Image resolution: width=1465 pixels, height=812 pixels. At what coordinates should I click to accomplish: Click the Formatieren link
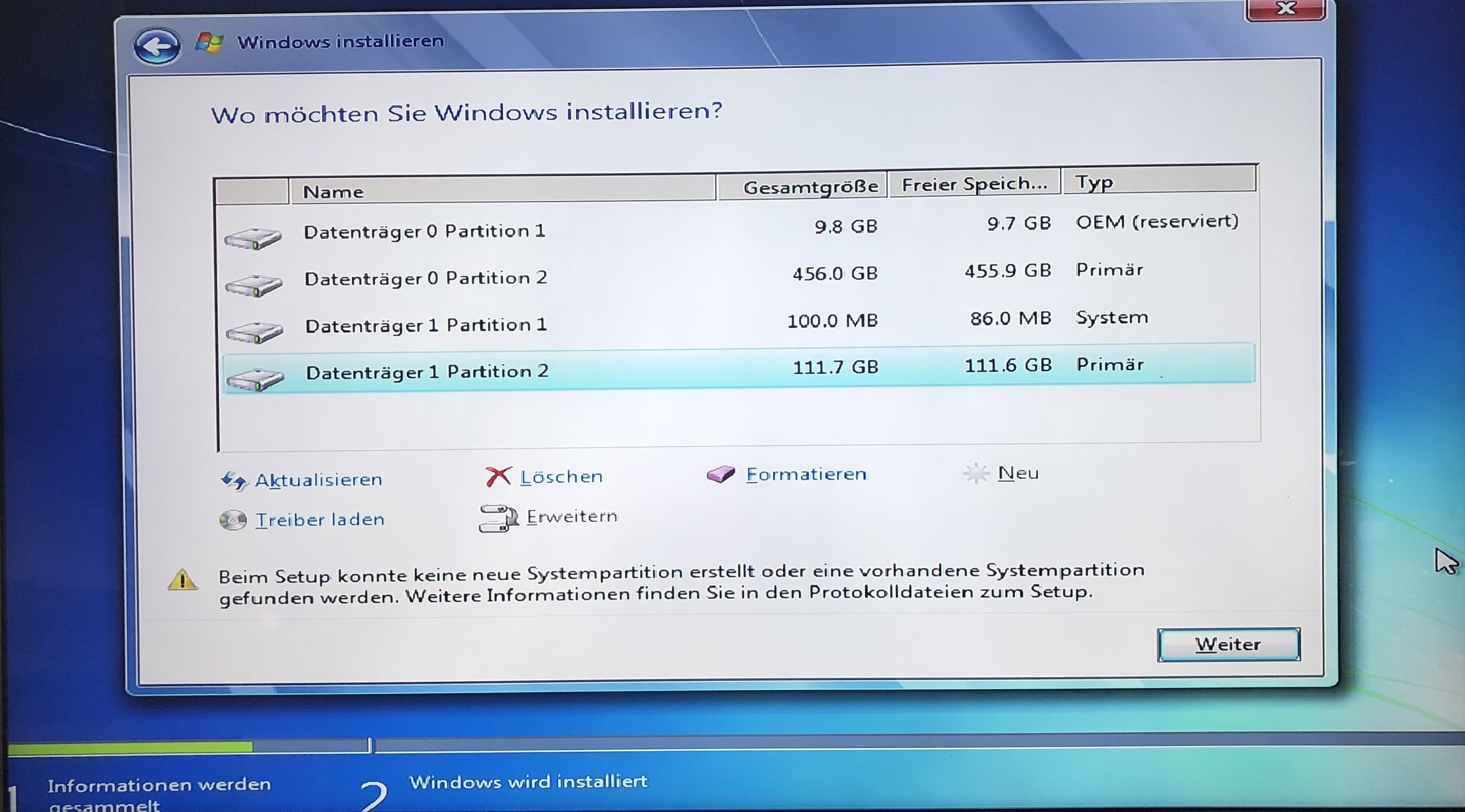(806, 474)
